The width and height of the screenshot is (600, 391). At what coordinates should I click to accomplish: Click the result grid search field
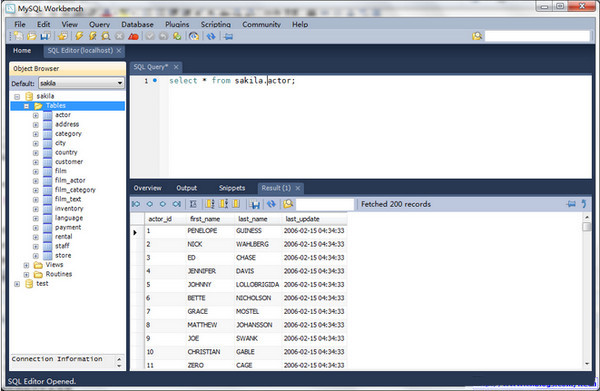325,204
